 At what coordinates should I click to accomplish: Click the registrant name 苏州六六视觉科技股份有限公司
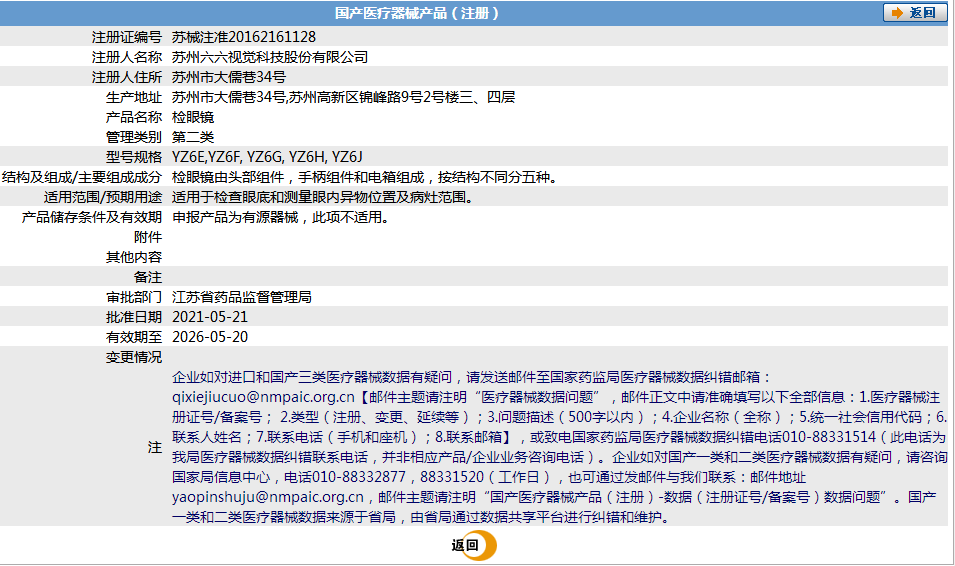click(x=270, y=57)
